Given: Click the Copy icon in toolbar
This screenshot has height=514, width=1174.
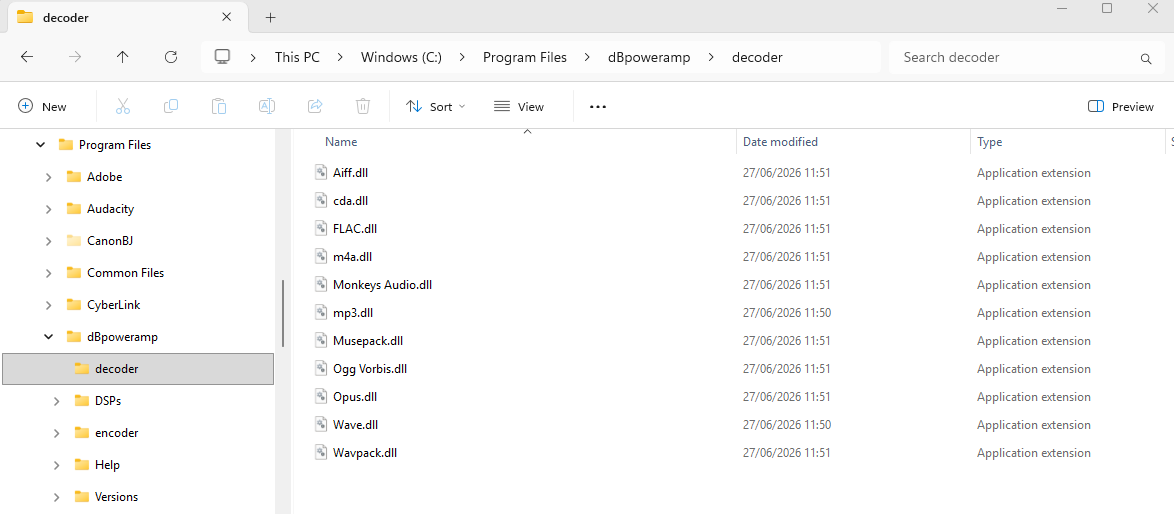Looking at the screenshot, I should (x=171, y=106).
